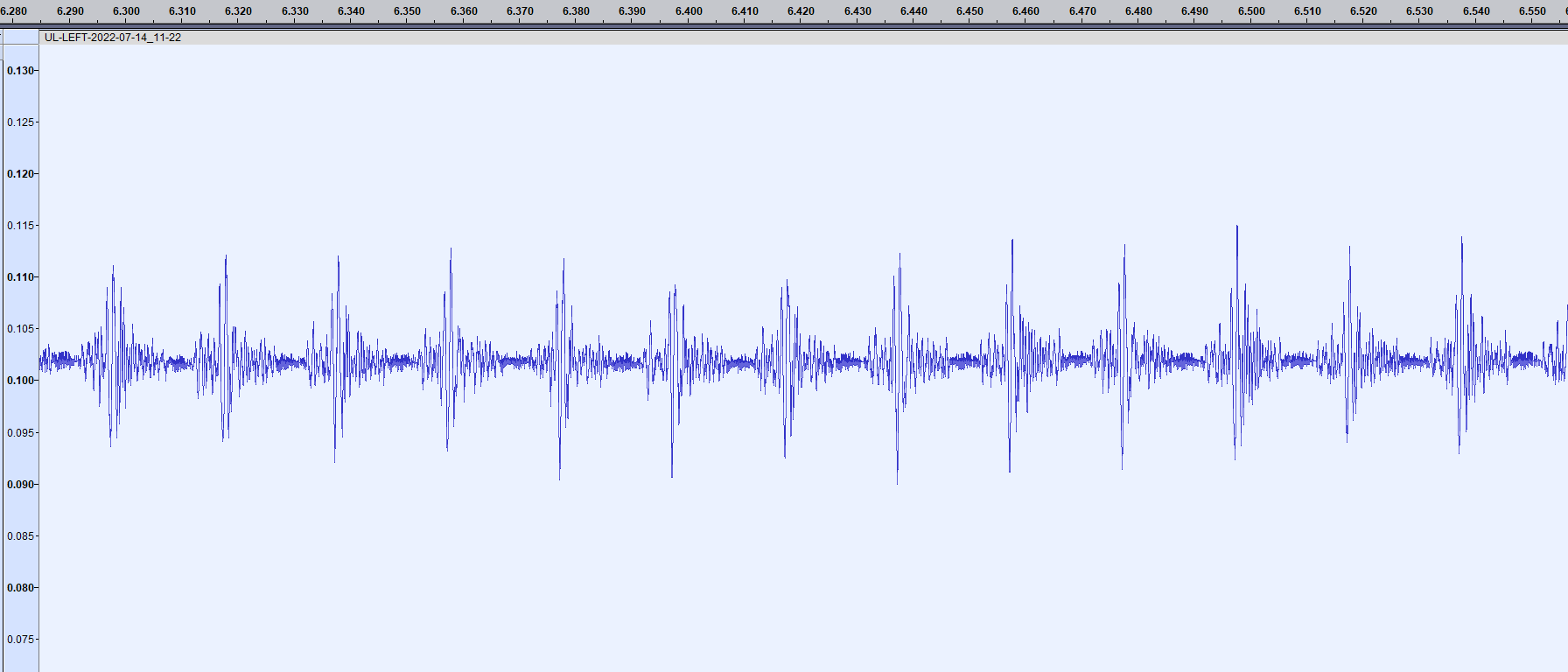Click the 0.090 value on the vertical scale
Viewport: 1568px width, 672px height.
tap(21, 485)
